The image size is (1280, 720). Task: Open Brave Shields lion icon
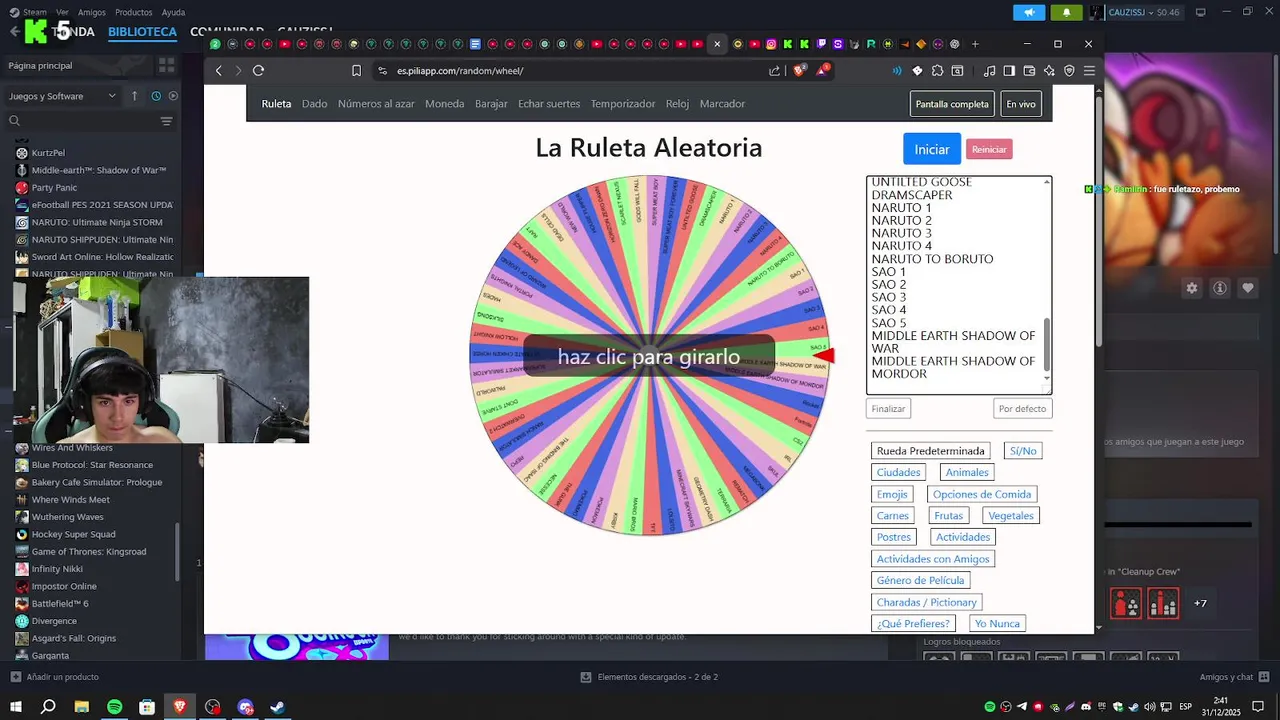click(799, 71)
